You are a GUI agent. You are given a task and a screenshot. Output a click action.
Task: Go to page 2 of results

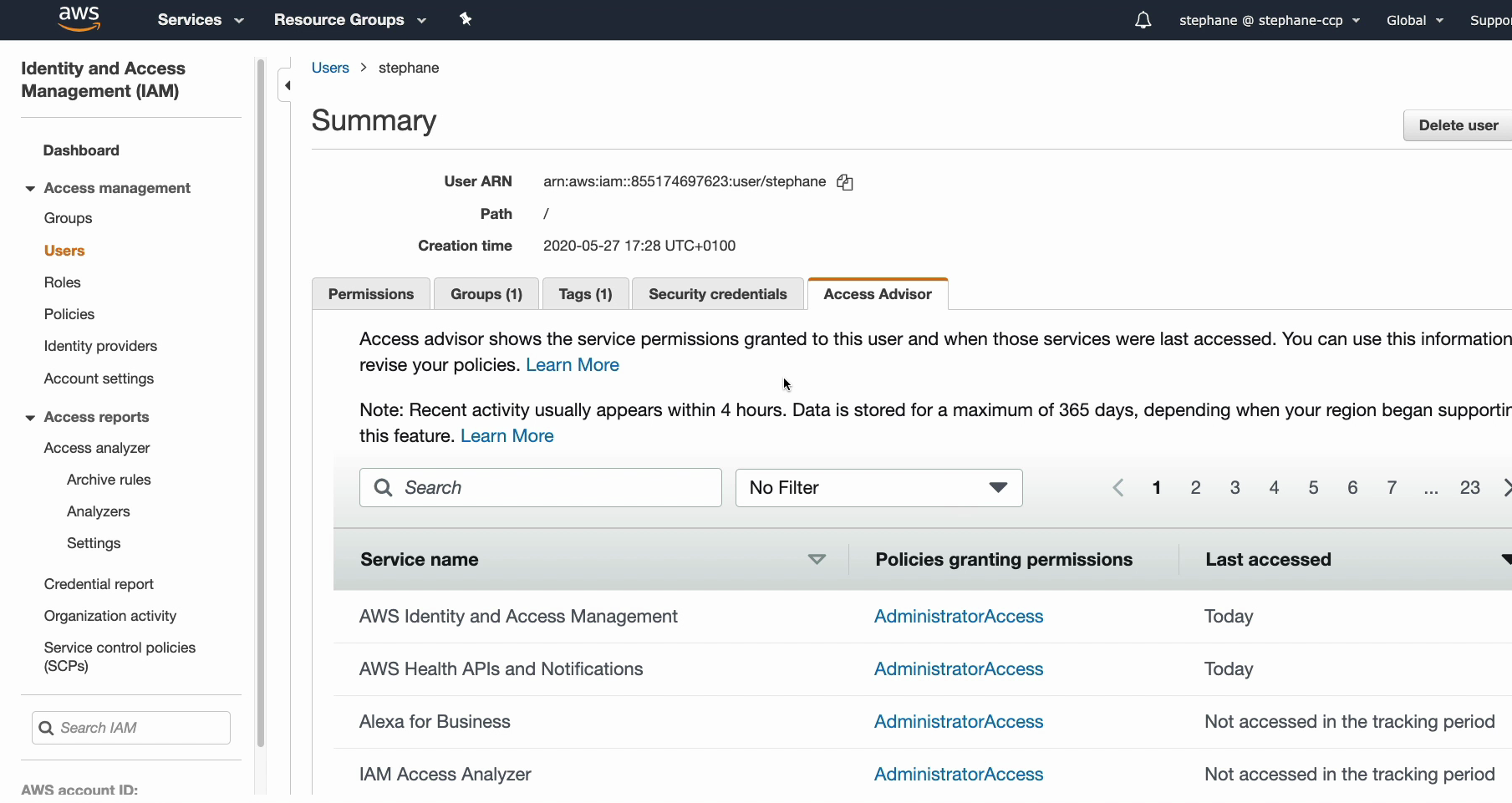[x=1195, y=488]
